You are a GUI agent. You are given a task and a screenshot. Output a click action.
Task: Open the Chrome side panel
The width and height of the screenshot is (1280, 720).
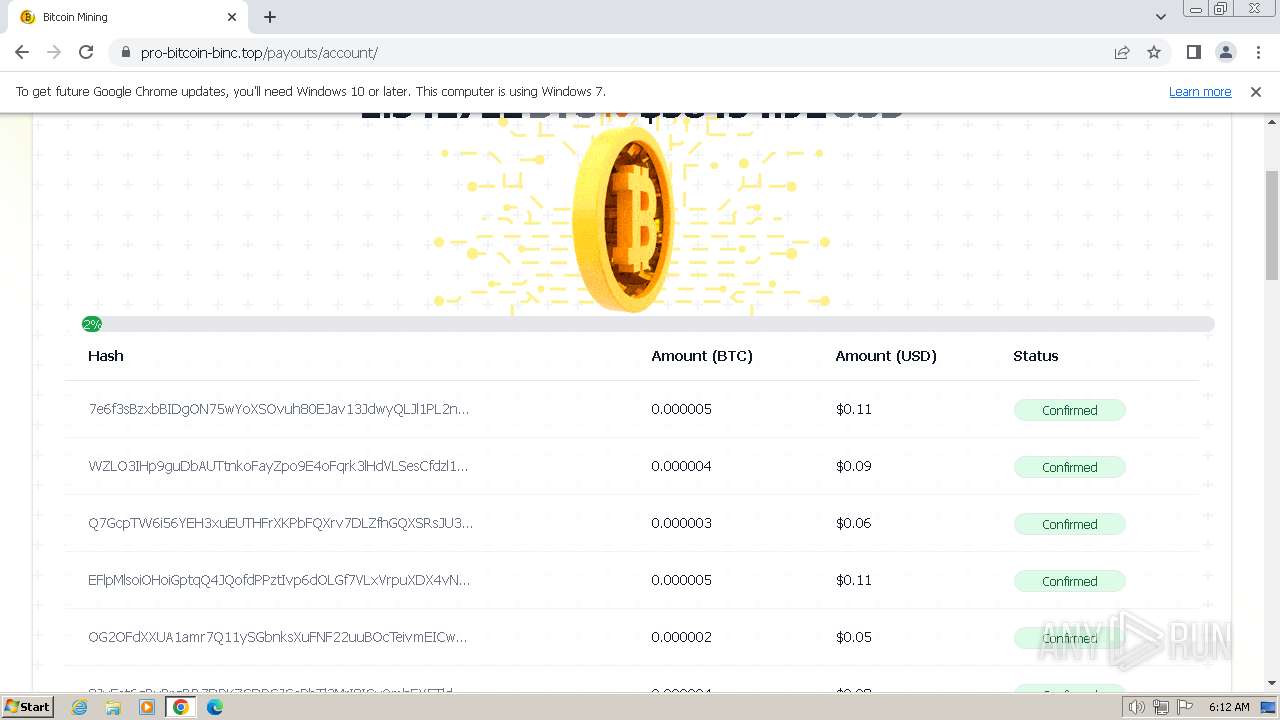click(1193, 52)
